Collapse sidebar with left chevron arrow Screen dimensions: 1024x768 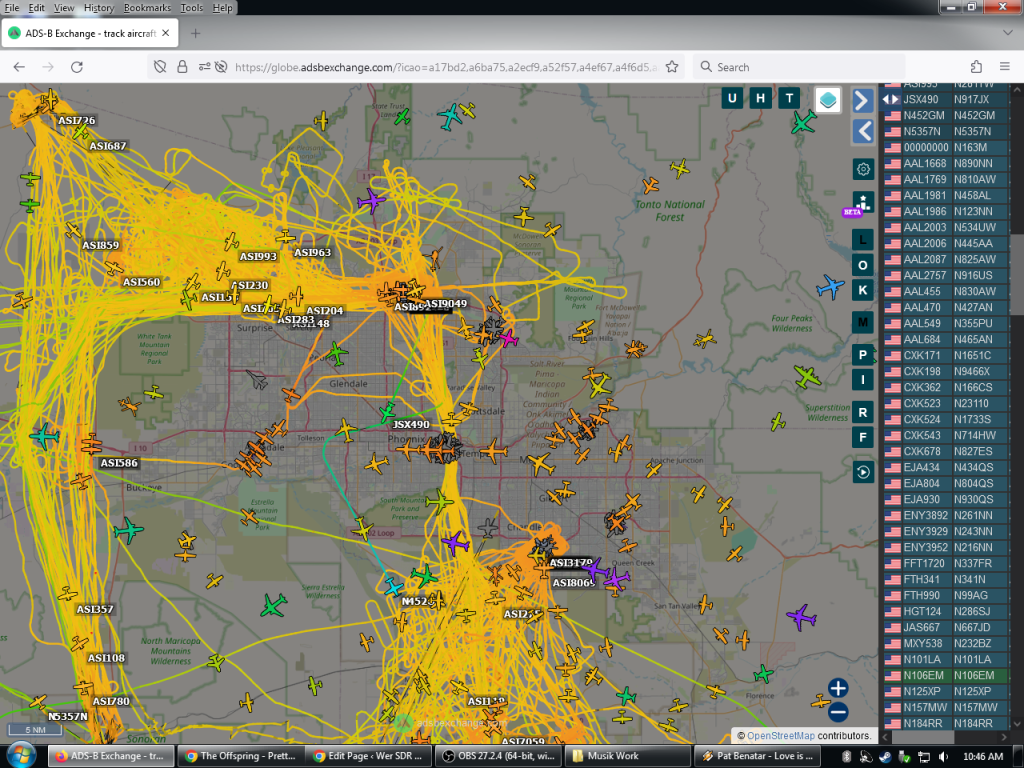coord(863,132)
